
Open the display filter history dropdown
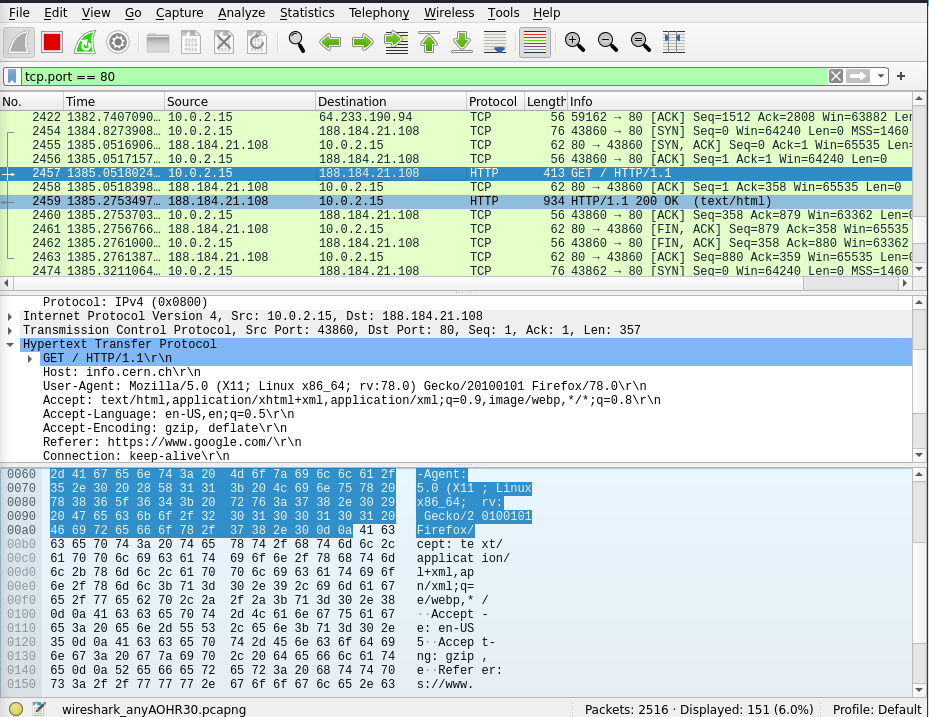[x=881, y=76]
